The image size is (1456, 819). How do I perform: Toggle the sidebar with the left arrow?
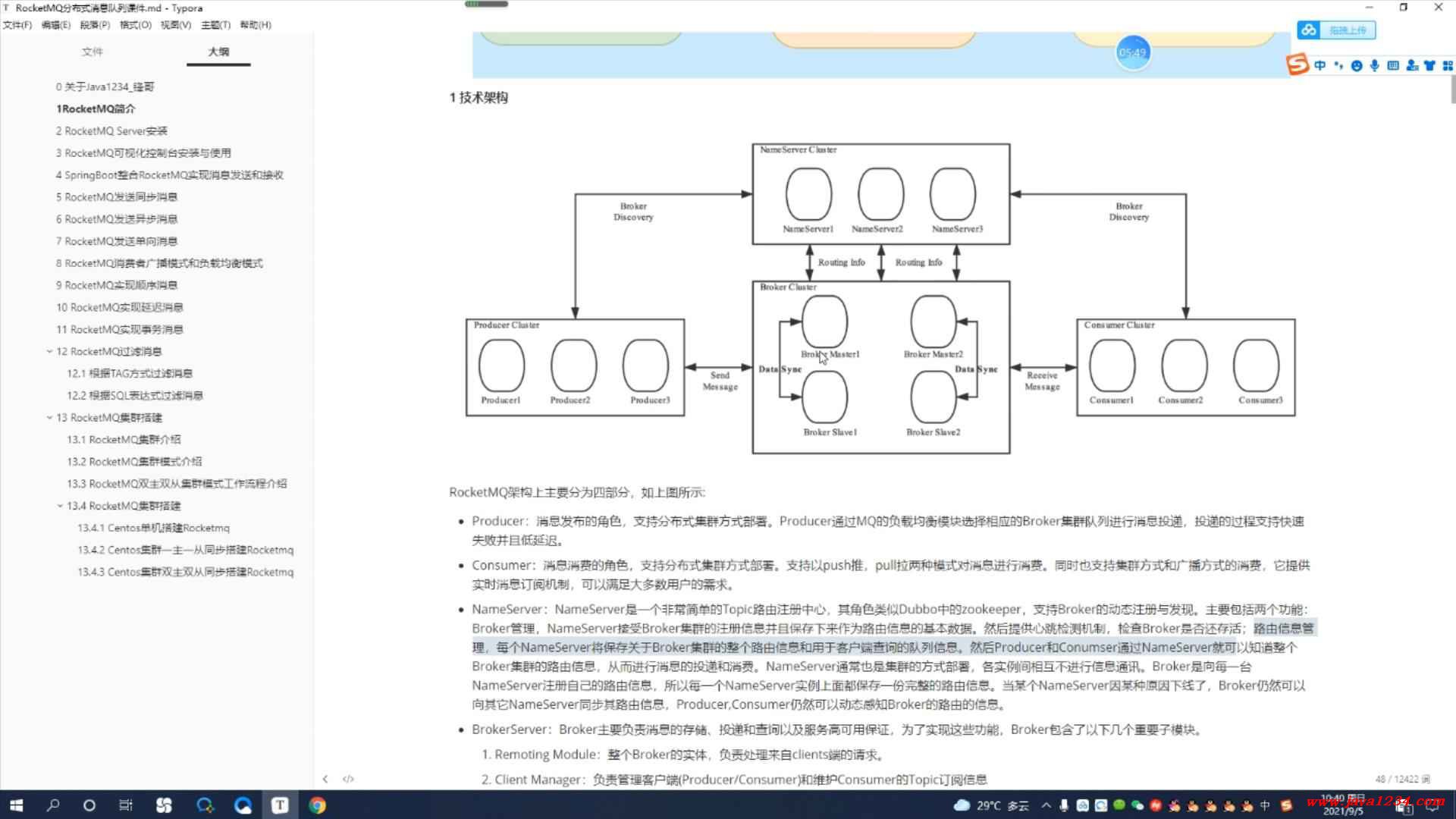point(325,779)
